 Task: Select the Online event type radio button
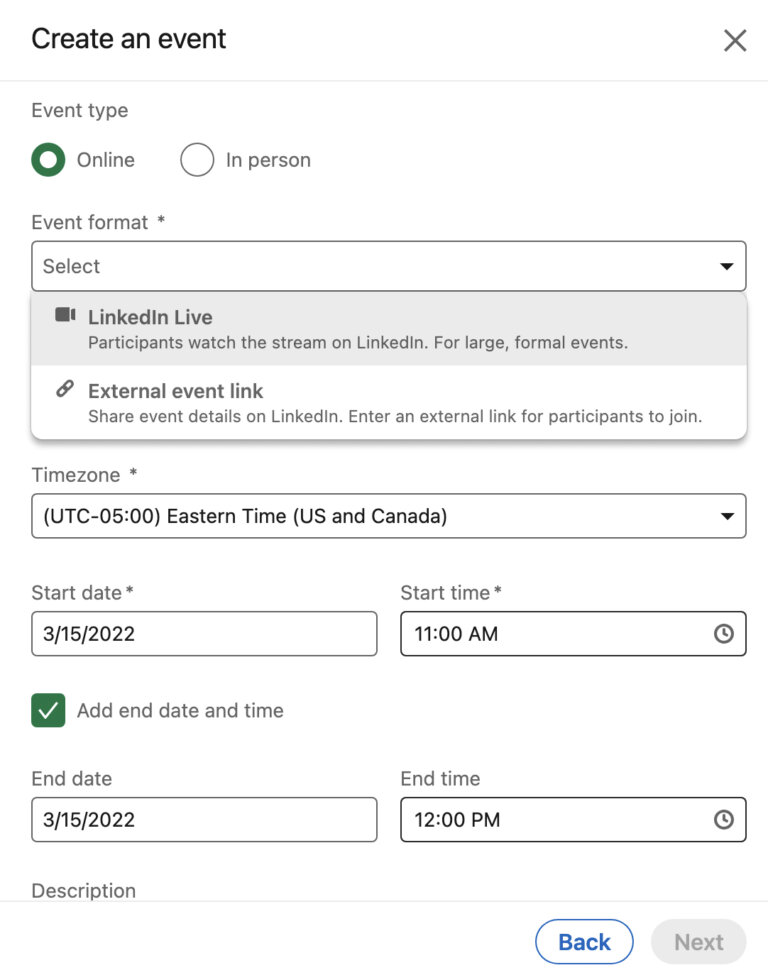pos(48,160)
